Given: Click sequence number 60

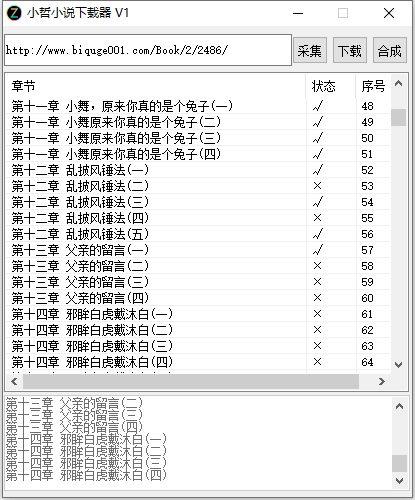Looking at the screenshot, I should (x=367, y=298).
